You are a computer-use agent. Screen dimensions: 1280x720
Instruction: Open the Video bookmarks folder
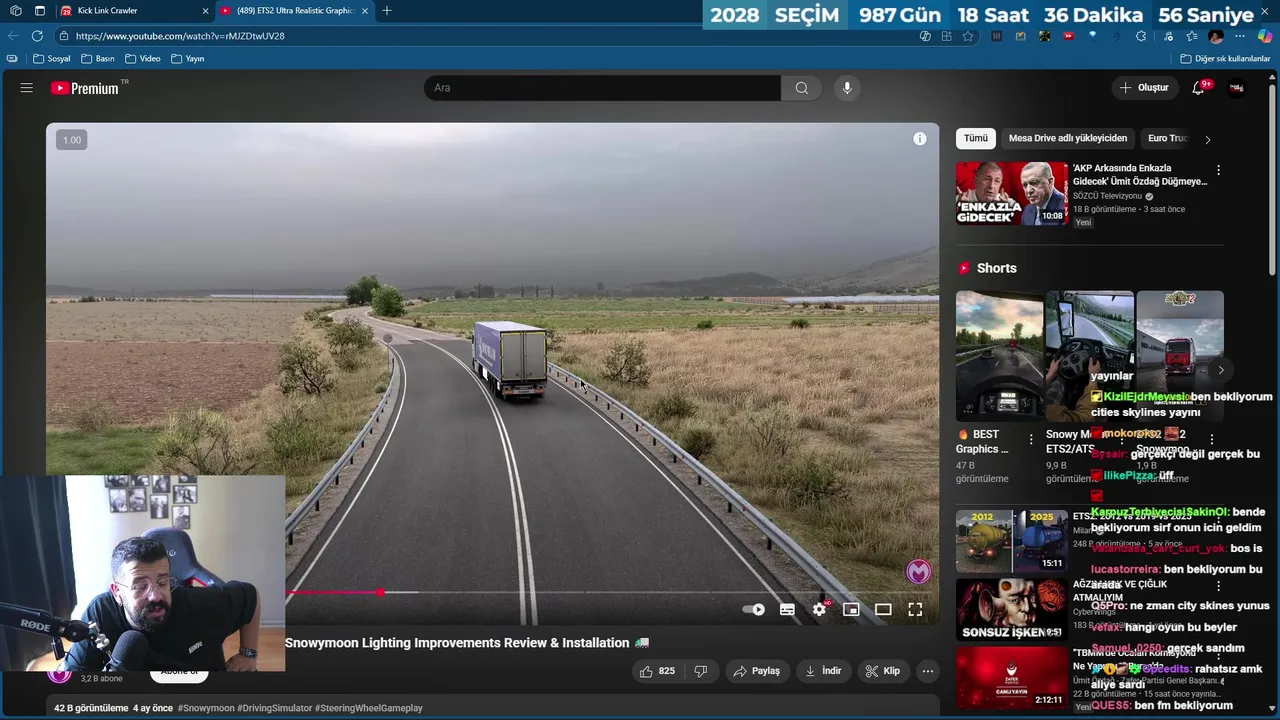(143, 59)
